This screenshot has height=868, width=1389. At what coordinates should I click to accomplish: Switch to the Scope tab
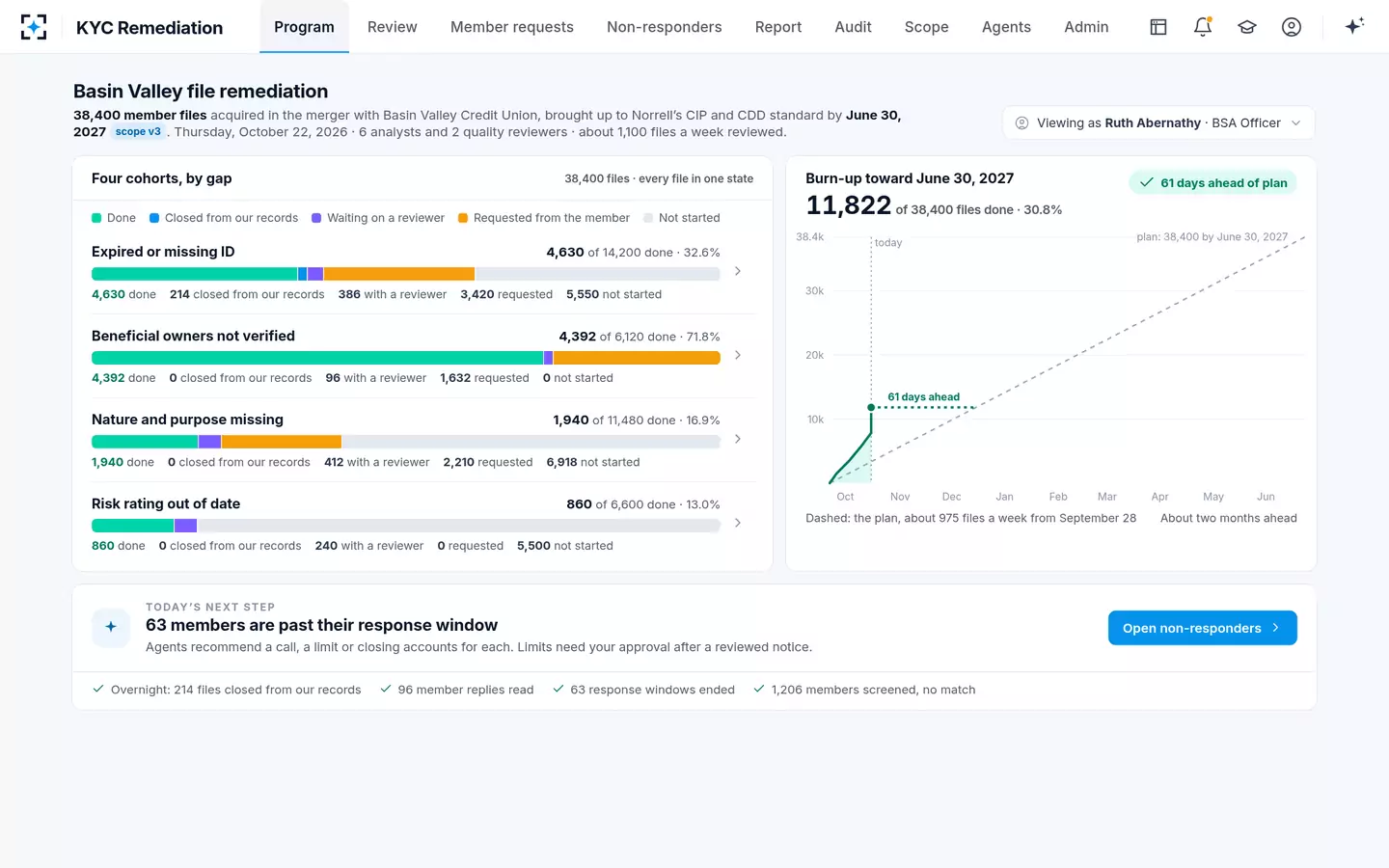point(927,27)
